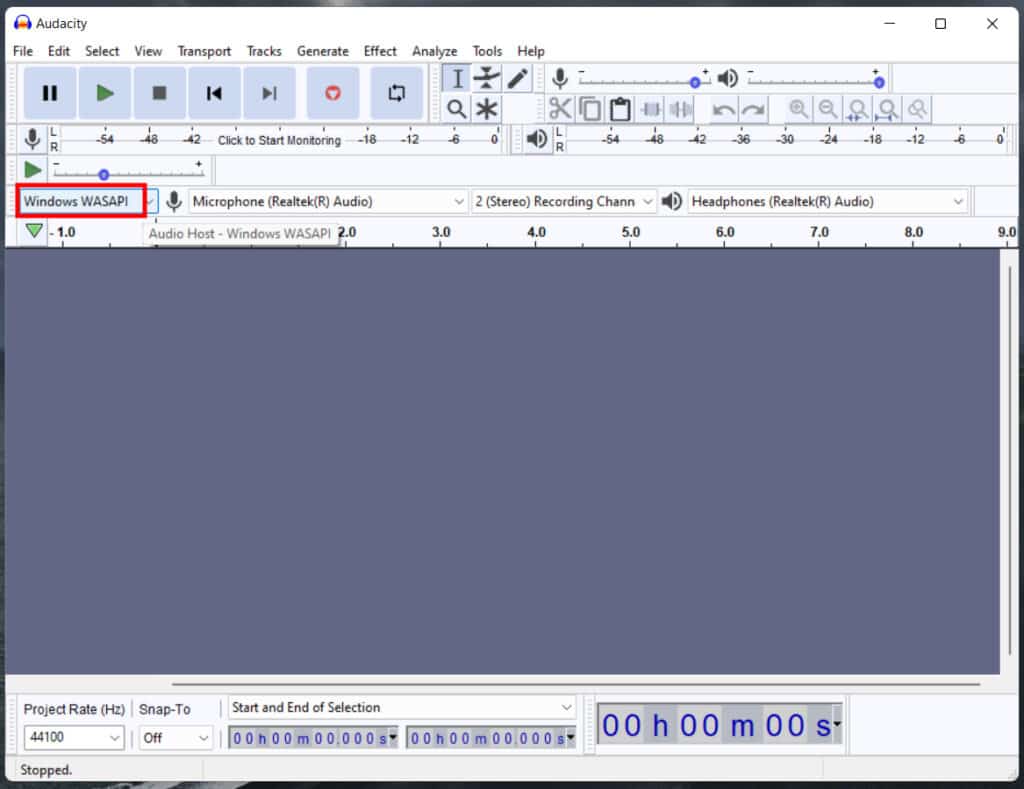
Task: Click the recording volume microphone icon
Action: point(560,79)
